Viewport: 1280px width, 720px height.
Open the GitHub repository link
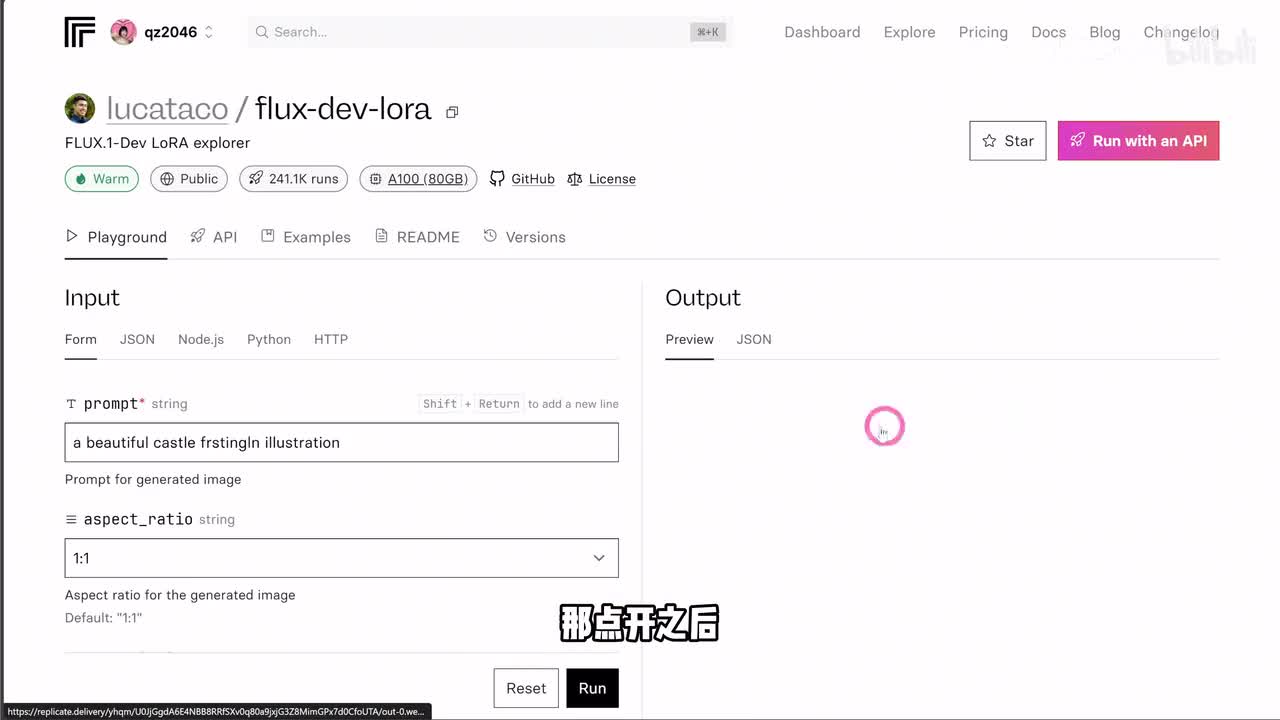pyautogui.click(x=522, y=179)
